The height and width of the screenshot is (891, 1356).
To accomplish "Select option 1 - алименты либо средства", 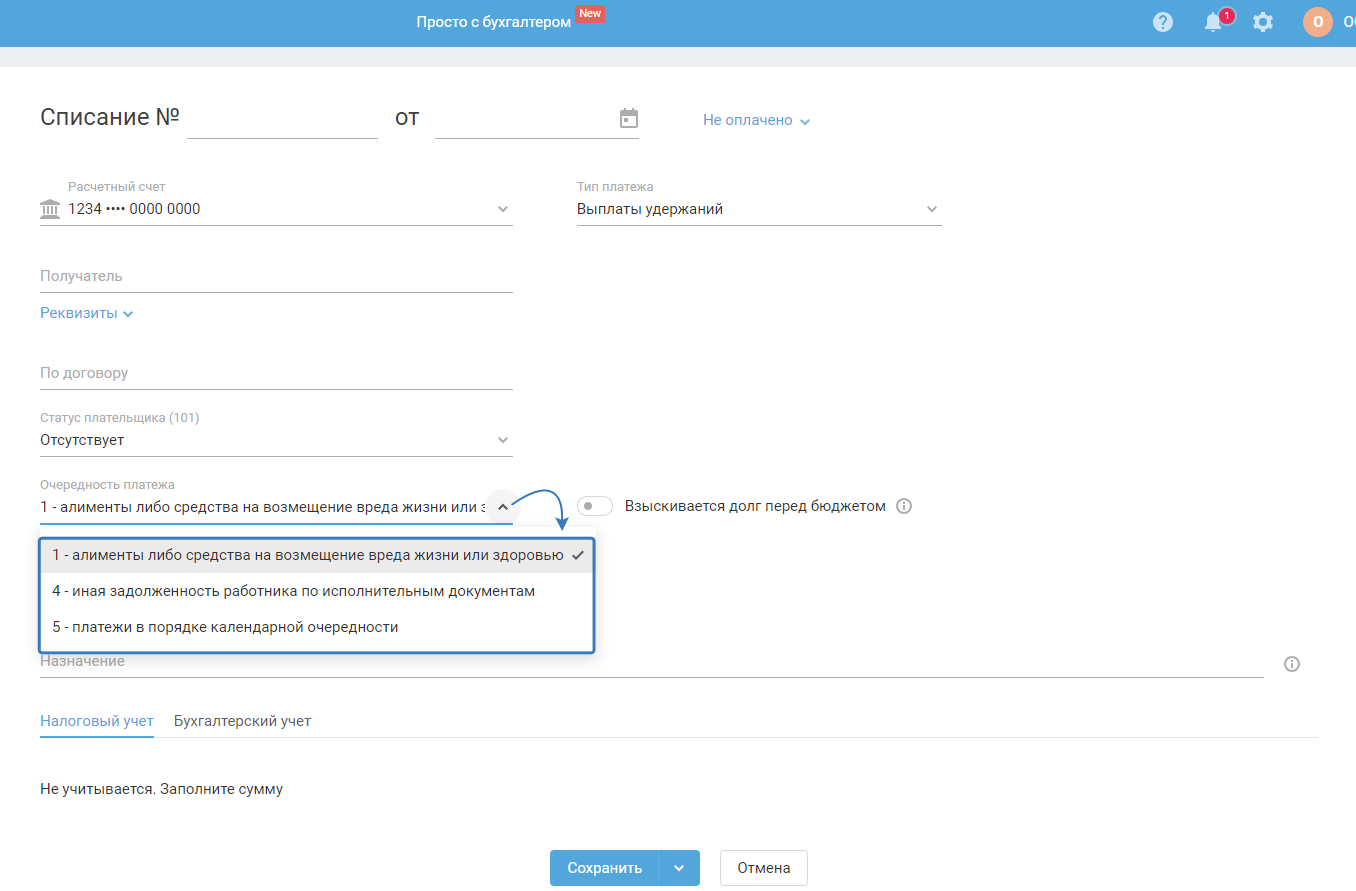I will coord(318,555).
